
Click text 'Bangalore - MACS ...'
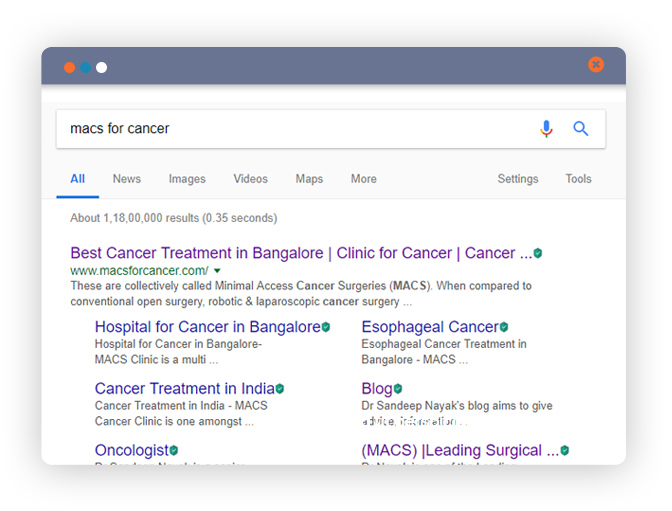(x=414, y=360)
